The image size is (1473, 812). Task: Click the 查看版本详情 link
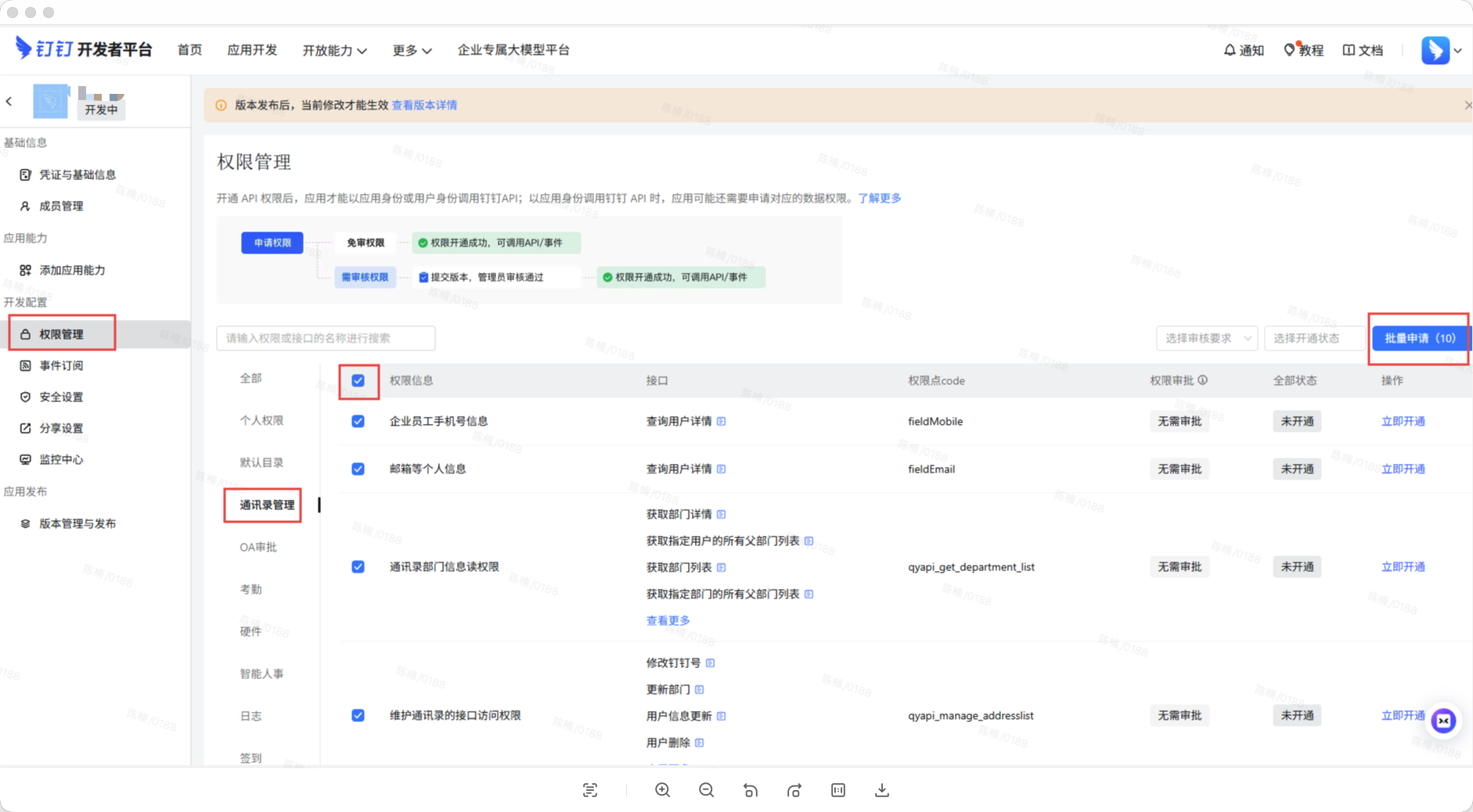pos(424,105)
